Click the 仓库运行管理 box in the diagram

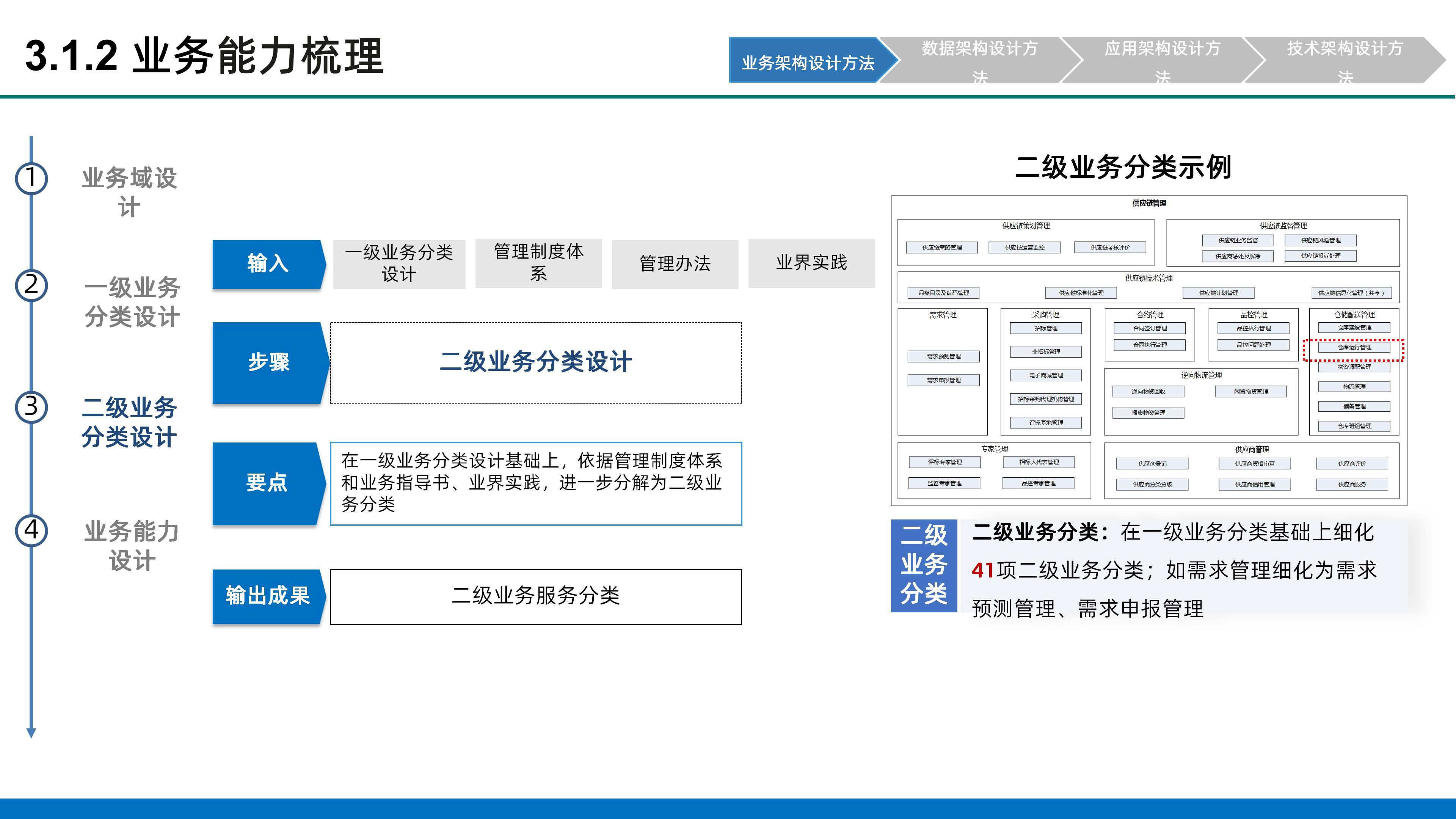(x=1354, y=347)
